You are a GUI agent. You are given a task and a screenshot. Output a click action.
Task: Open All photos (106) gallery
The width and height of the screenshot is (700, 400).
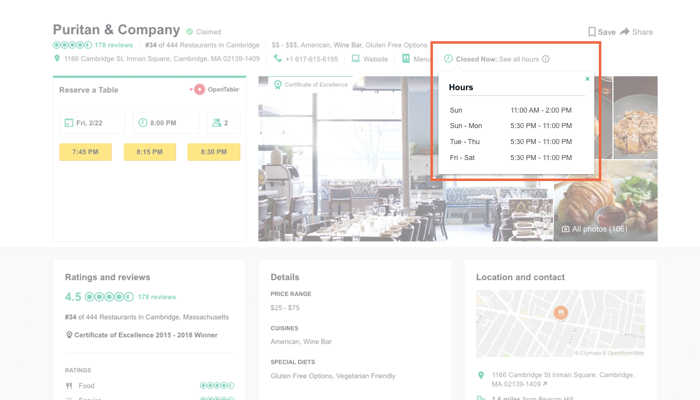click(x=595, y=229)
